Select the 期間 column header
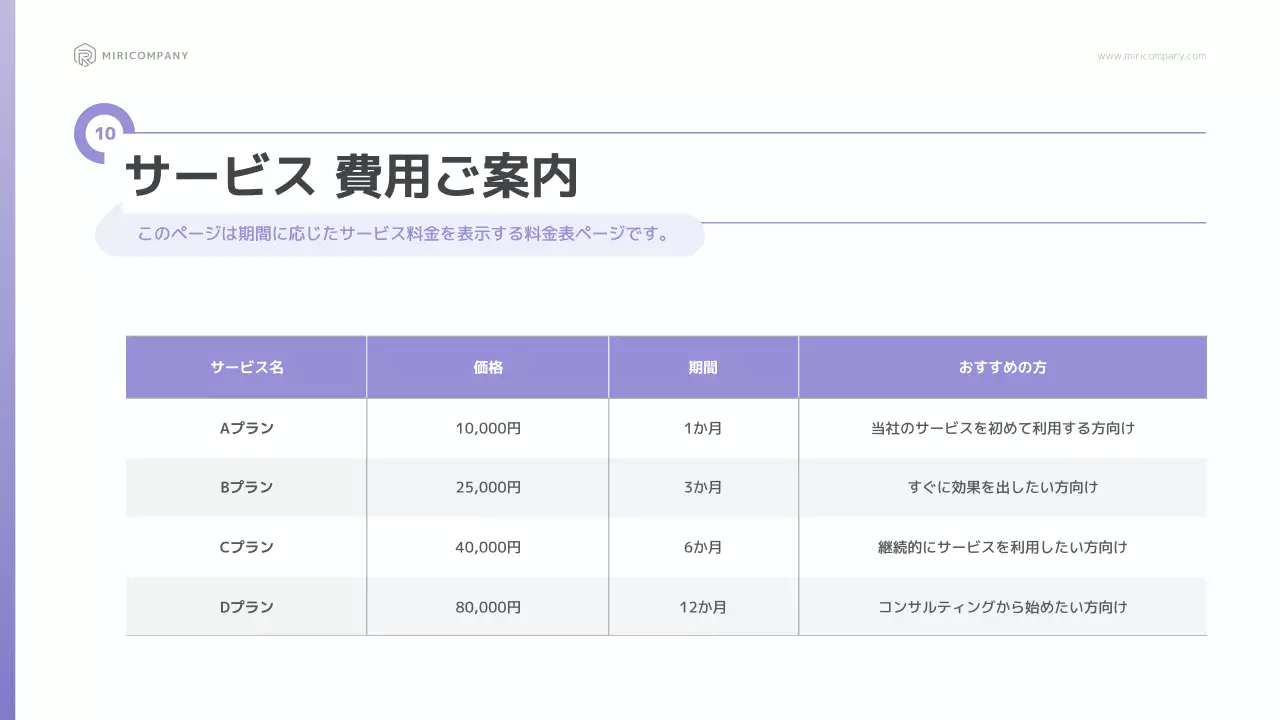The width and height of the screenshot is (1280, 720). (x=703, y=366)
